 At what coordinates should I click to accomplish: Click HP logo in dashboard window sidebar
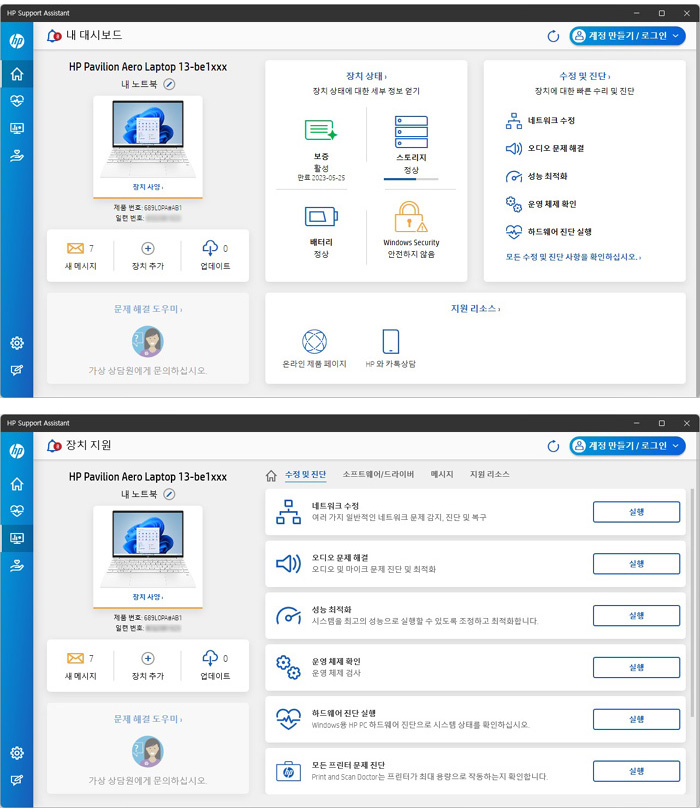17,41
